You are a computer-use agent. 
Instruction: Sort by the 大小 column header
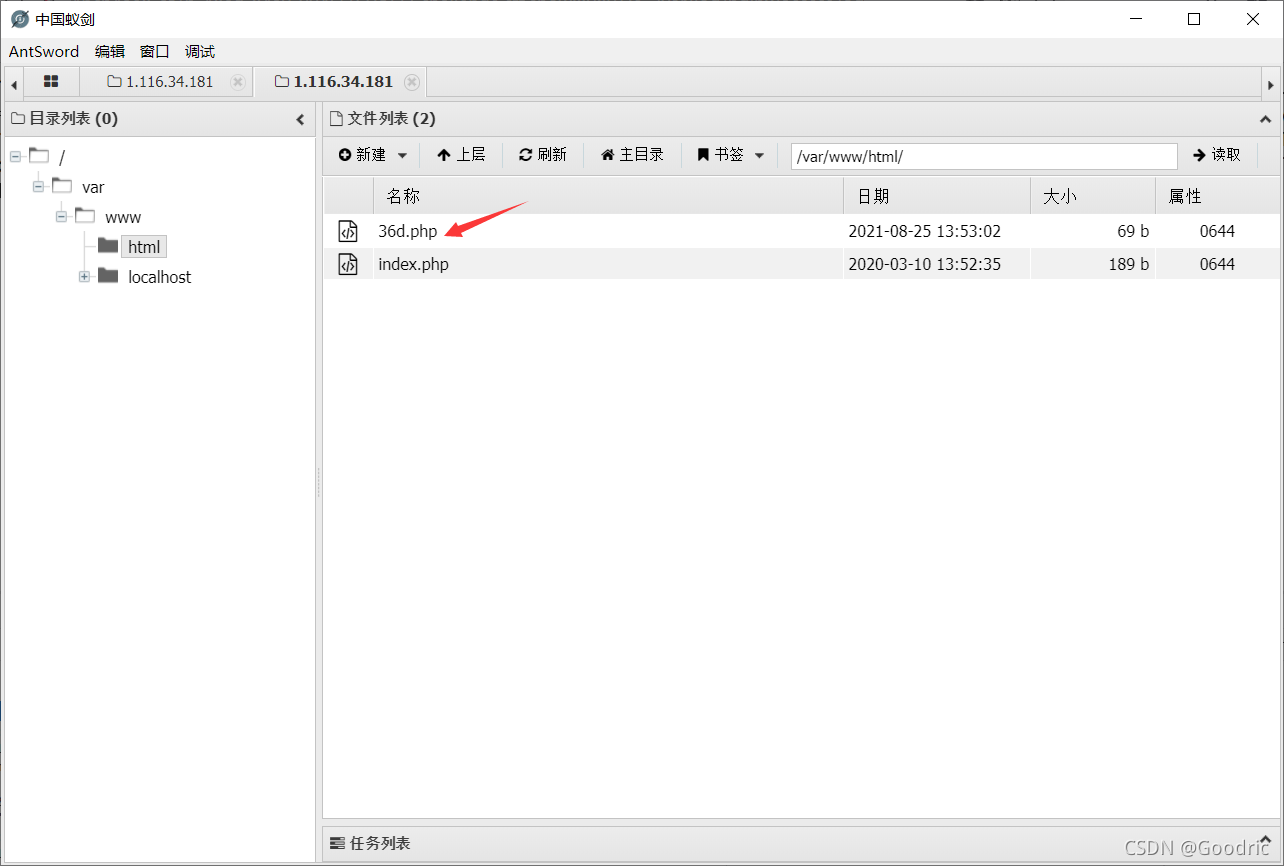click(1093, 196)
